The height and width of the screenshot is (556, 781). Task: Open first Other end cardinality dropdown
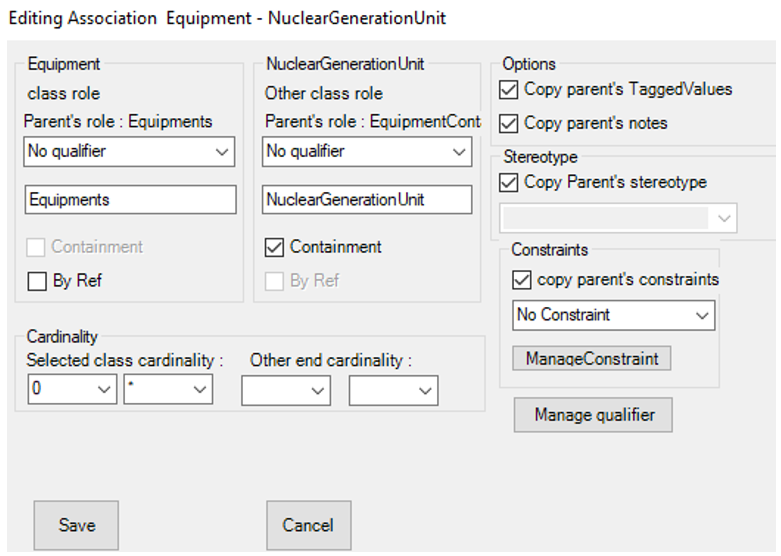[x=286, y=391]
